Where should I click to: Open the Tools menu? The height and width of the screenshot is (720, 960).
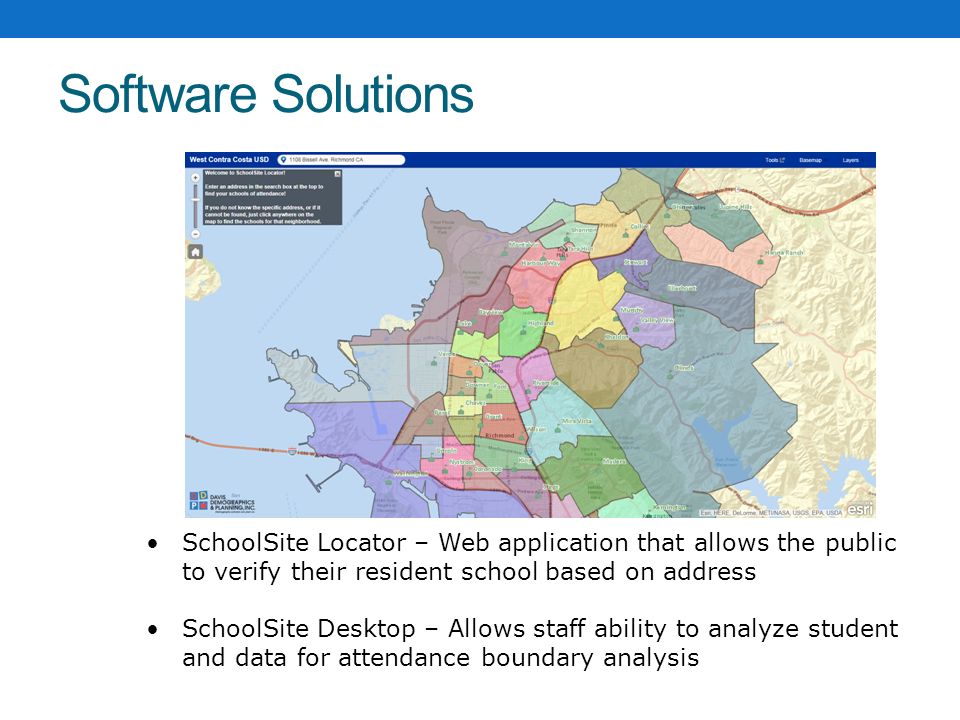click(x=774, y=160)
